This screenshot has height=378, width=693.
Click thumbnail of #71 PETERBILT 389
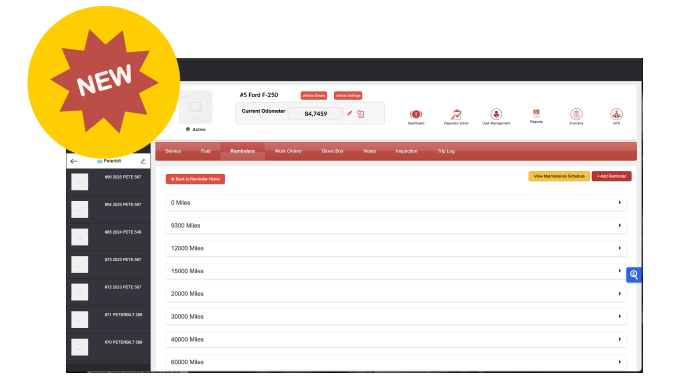click(80, 320)
